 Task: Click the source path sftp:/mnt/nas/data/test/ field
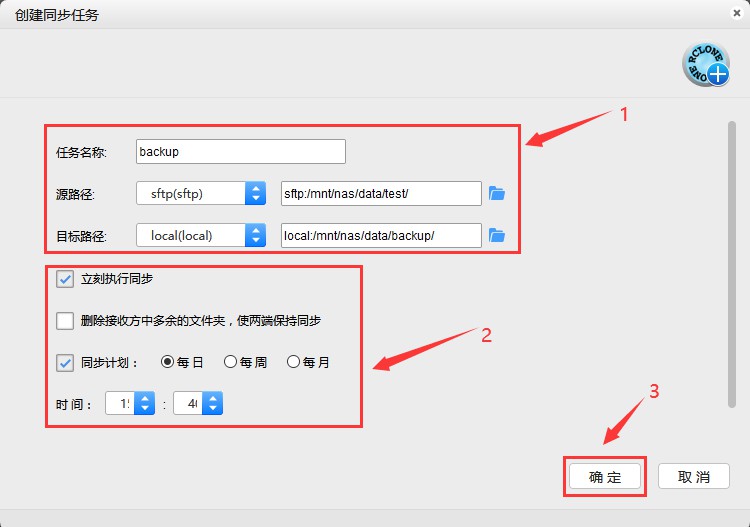coord(381,193)
